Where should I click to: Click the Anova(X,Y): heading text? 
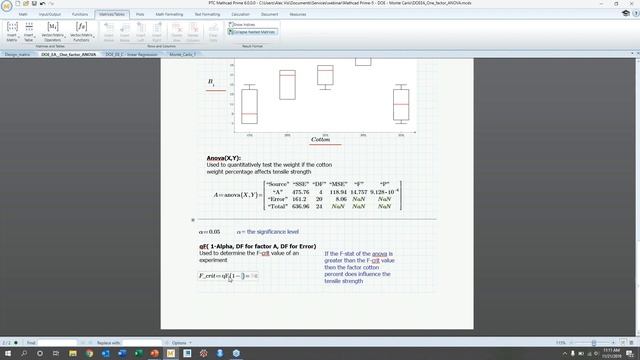click(224, 158)
